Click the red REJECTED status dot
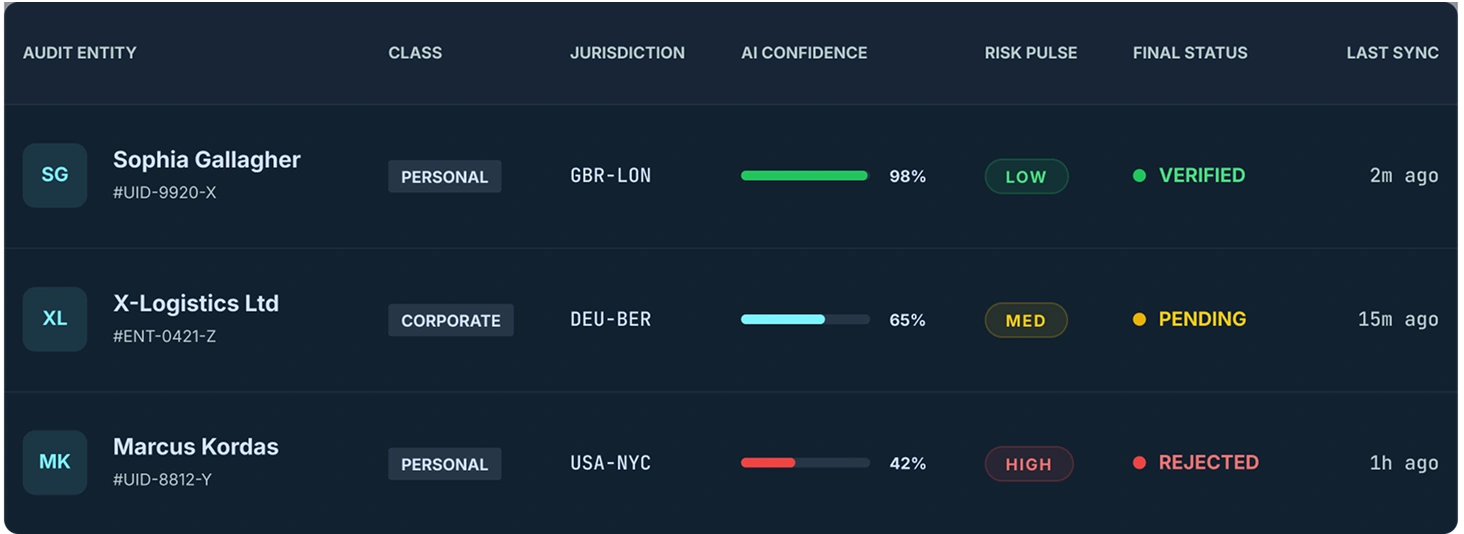Image resolution: width=1464 pixels, height=534 pixels. tap(1139, 463)
